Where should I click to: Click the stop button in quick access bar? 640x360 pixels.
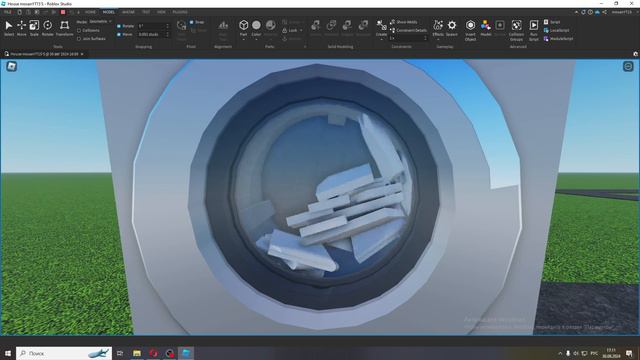(x=63, y=12)
